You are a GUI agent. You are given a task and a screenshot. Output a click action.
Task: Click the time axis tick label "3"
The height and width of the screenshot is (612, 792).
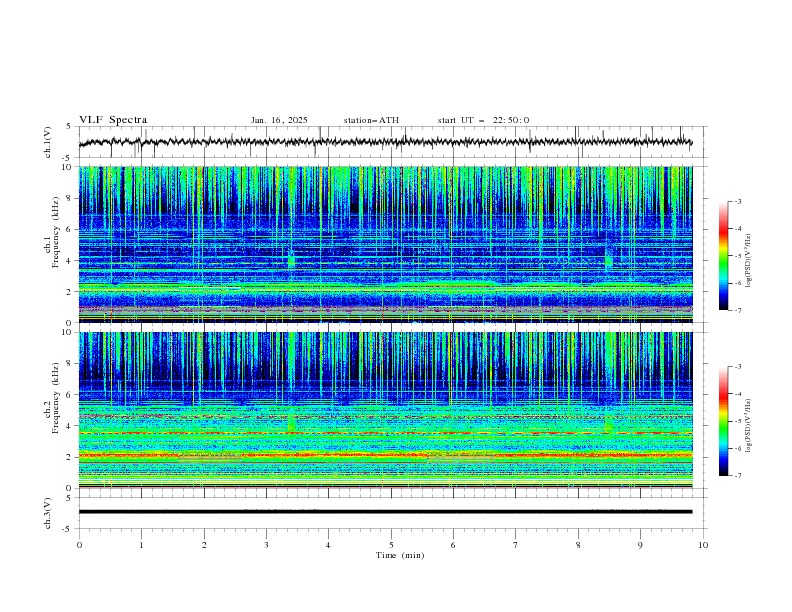click(x=266, y=545)
